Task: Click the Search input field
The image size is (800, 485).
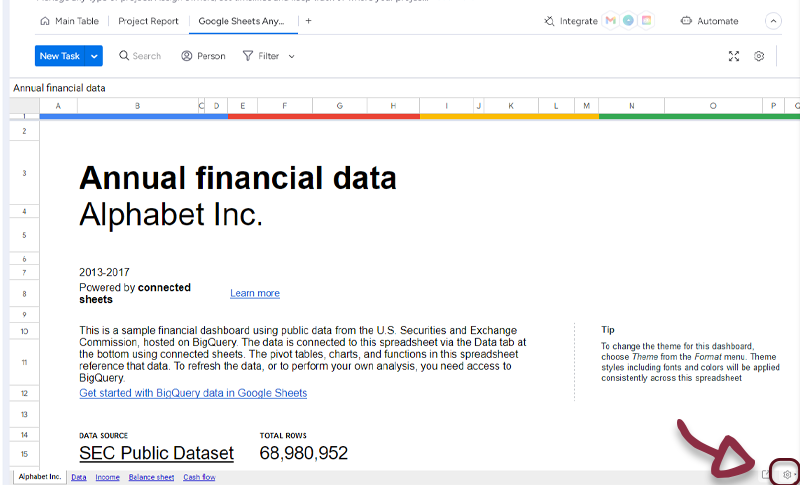Action: click(x=146, y=57)
